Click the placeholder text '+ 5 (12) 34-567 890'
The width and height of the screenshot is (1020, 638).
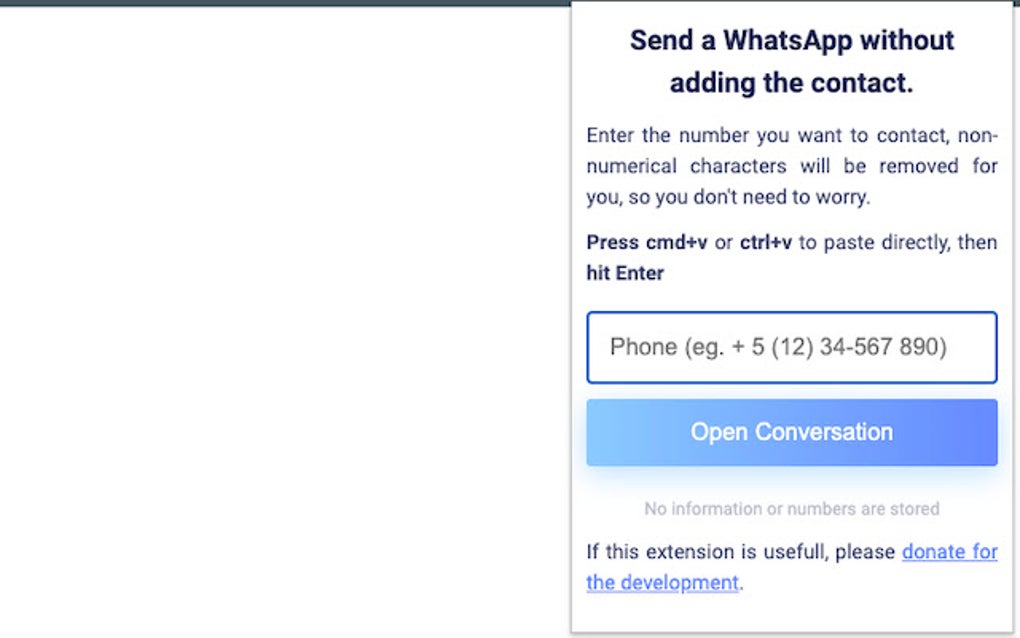839,347
